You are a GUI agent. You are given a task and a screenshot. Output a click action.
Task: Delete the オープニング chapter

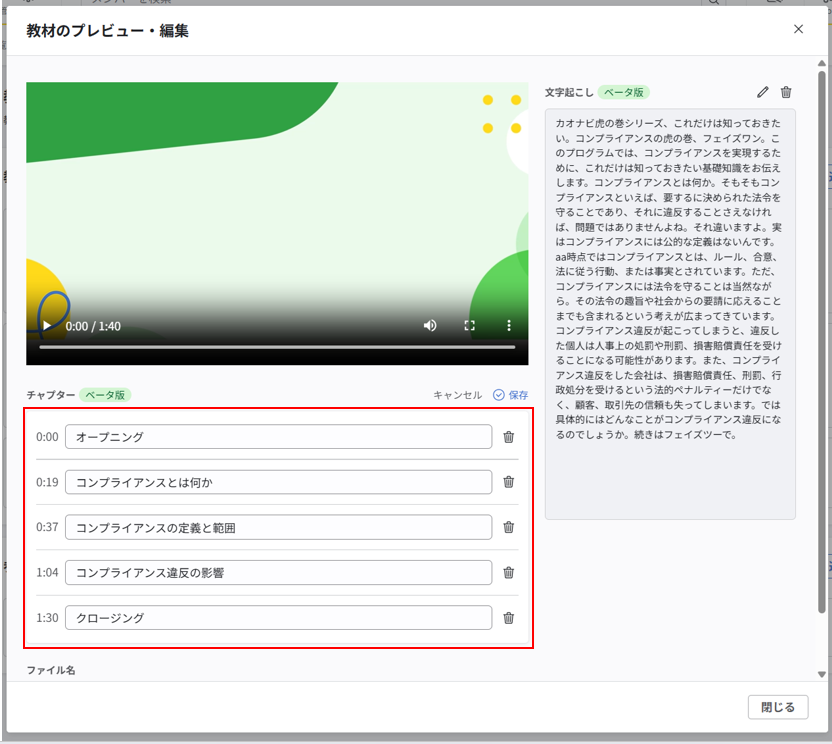pos(508,437)
